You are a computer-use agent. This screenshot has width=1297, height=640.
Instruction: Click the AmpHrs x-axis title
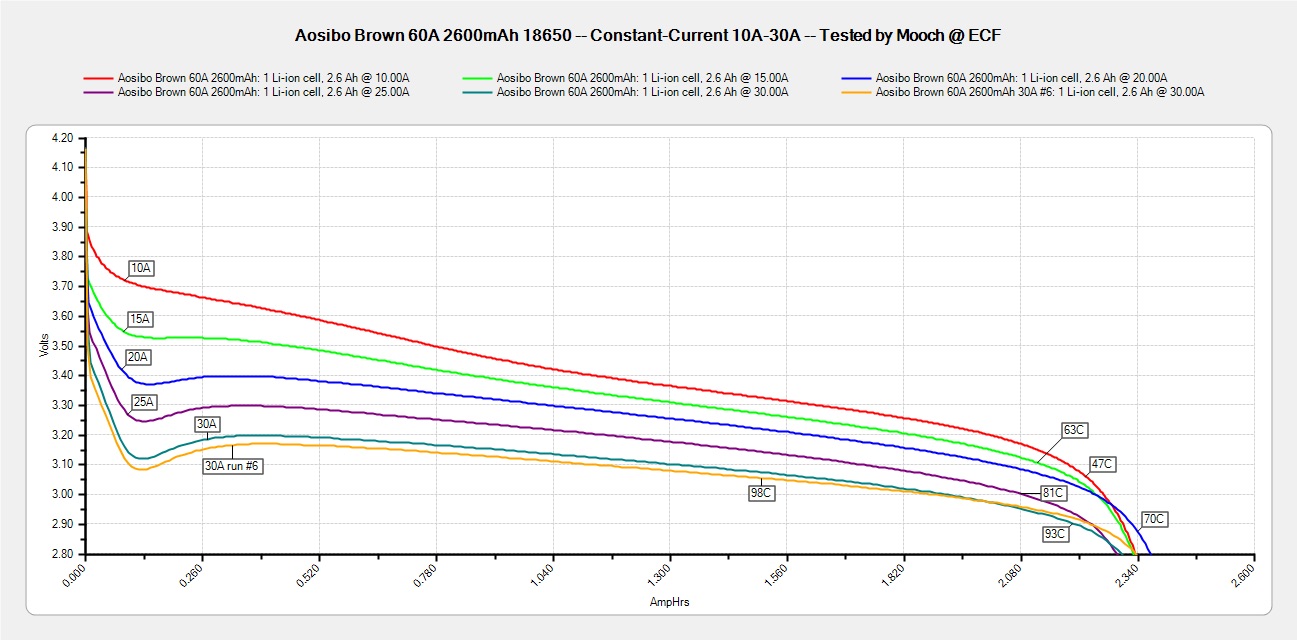[669, 602]
